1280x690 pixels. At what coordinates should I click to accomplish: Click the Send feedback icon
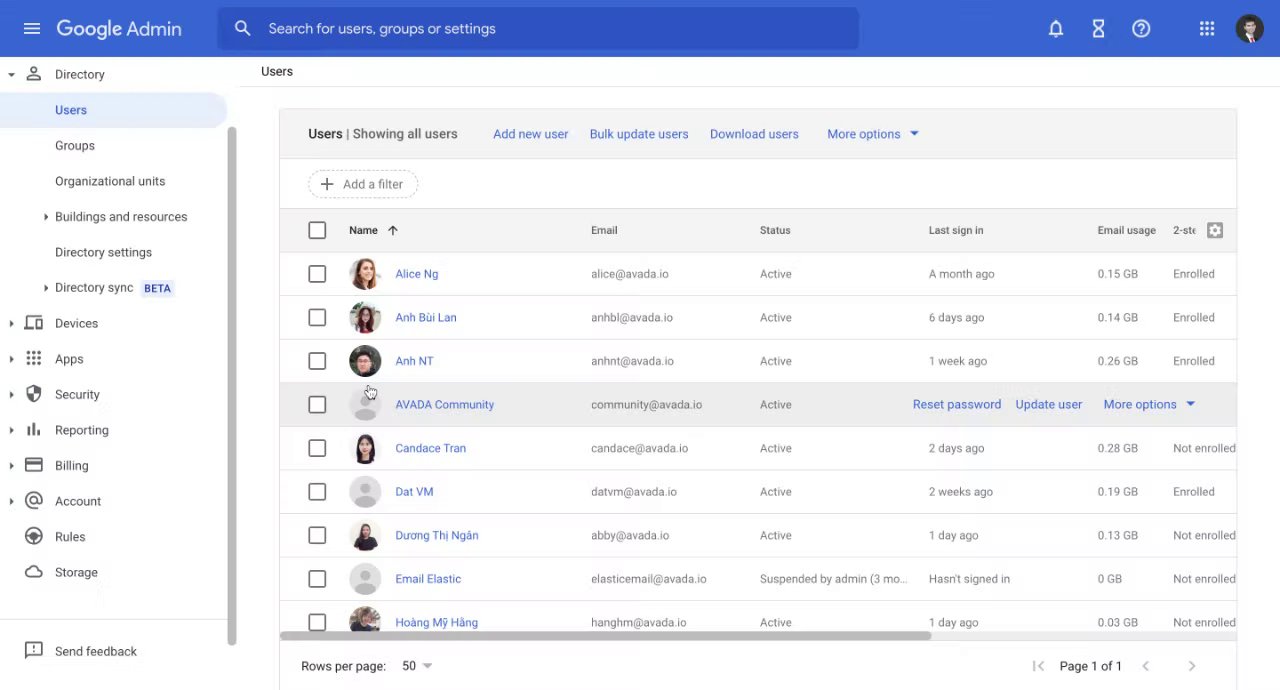34,651
